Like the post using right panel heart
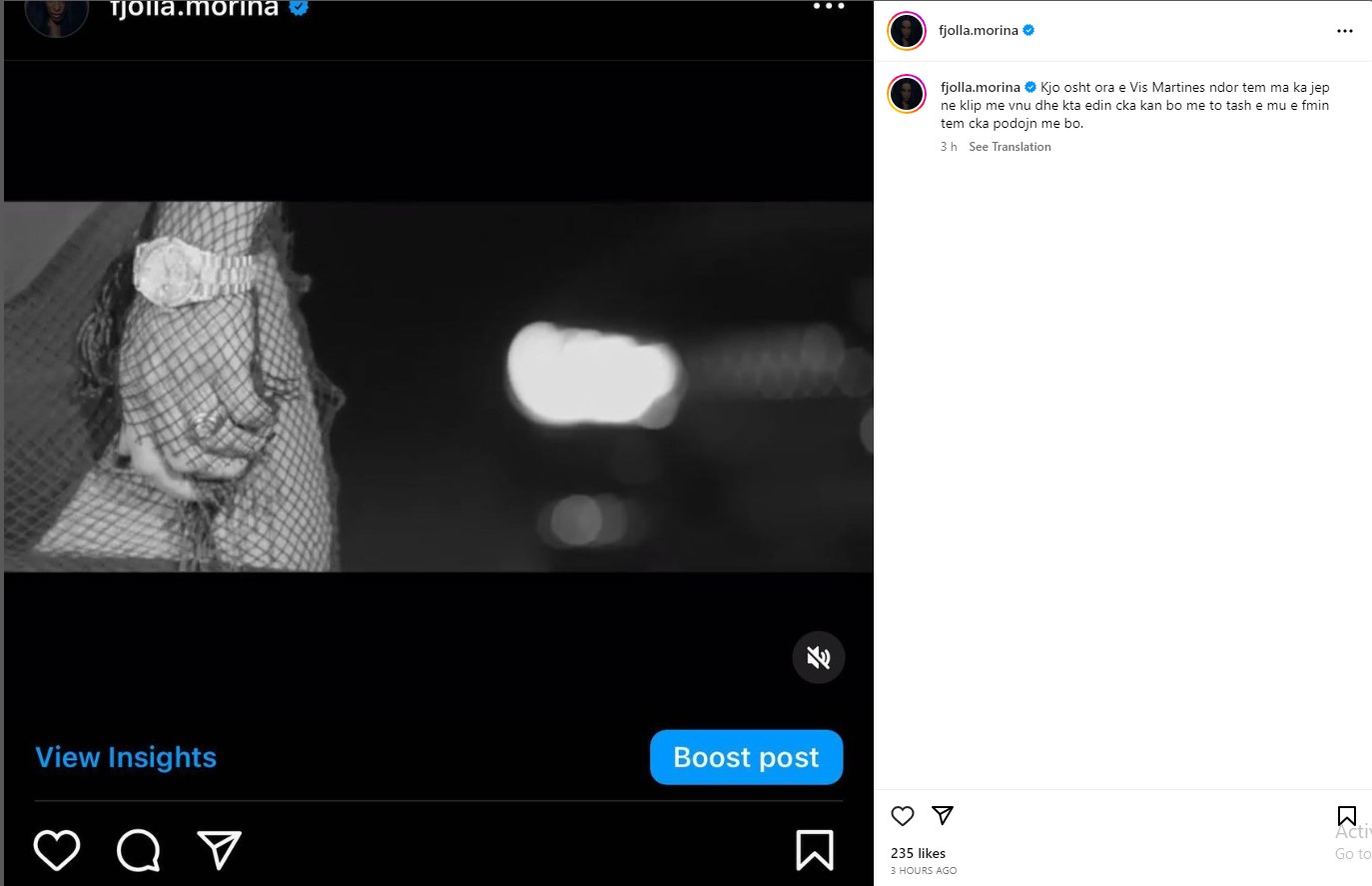 point(903,816)
